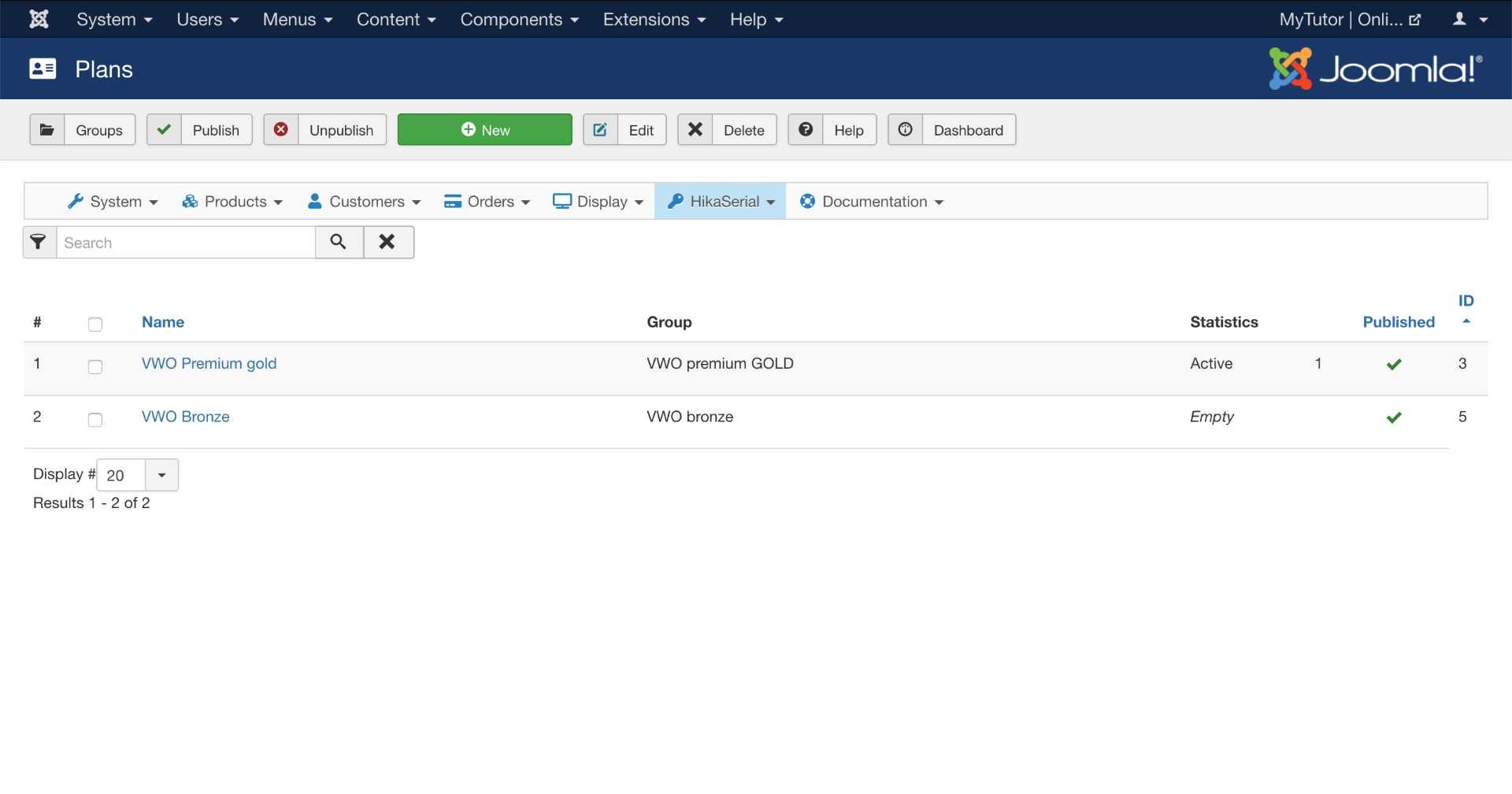Image resolution: width=1512 pixels, height=794 pixels.
Task: Click the search filter funnel icon
Action: click(39, 243)
